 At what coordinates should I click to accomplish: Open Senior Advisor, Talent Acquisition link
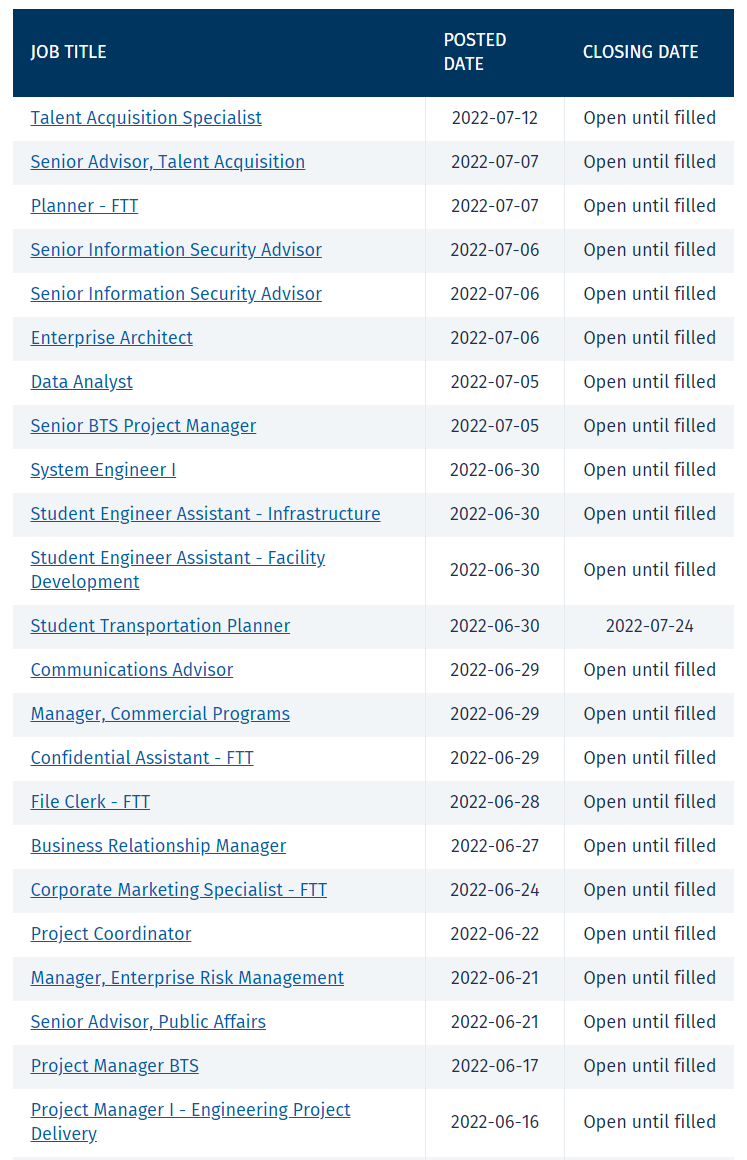coord(167,162)
